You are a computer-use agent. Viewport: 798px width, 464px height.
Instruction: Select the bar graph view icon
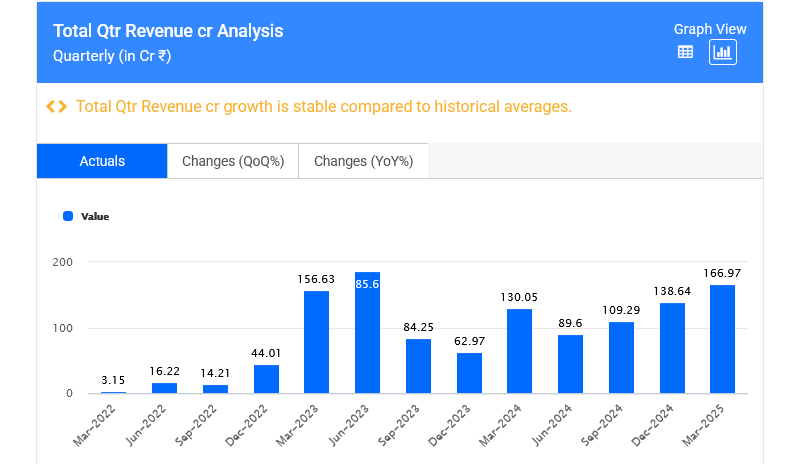[x=722, y=52]
